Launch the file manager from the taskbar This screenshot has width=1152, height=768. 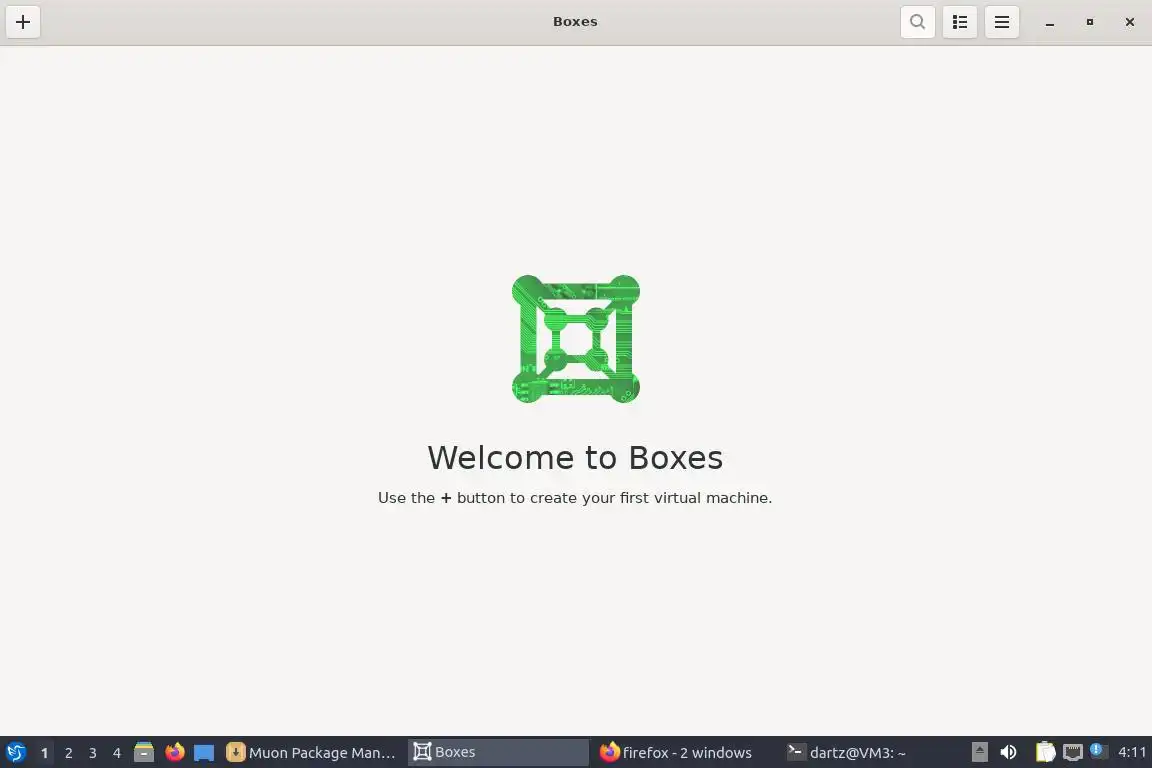144,752
